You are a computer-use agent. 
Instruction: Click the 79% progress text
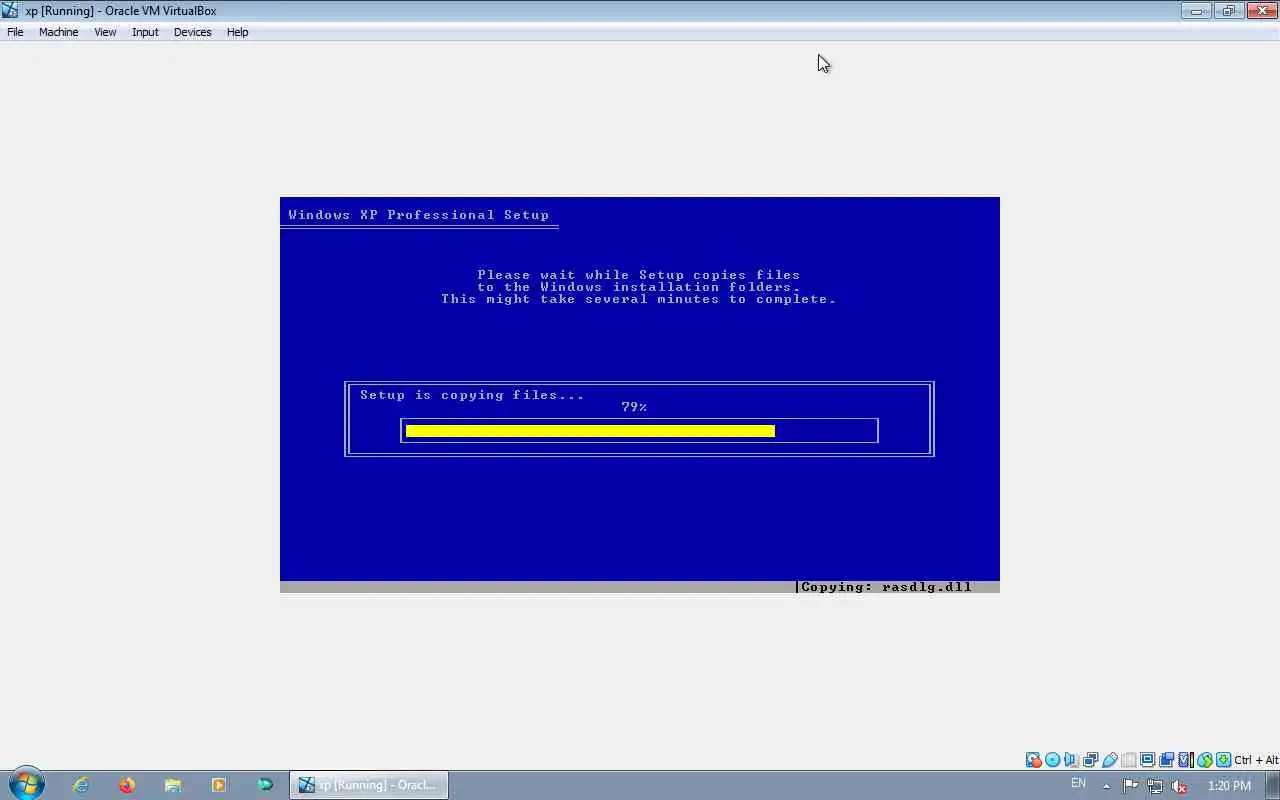click(634, 407)
